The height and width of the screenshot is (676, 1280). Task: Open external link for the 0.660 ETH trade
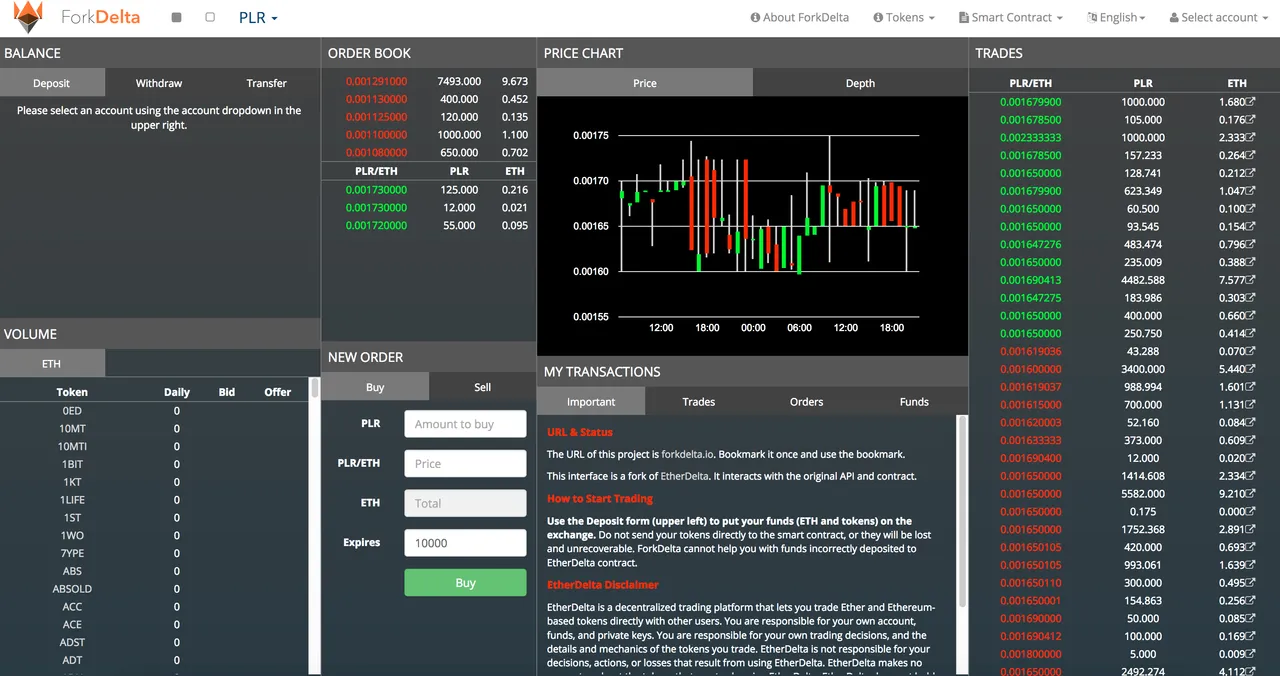1251,316
